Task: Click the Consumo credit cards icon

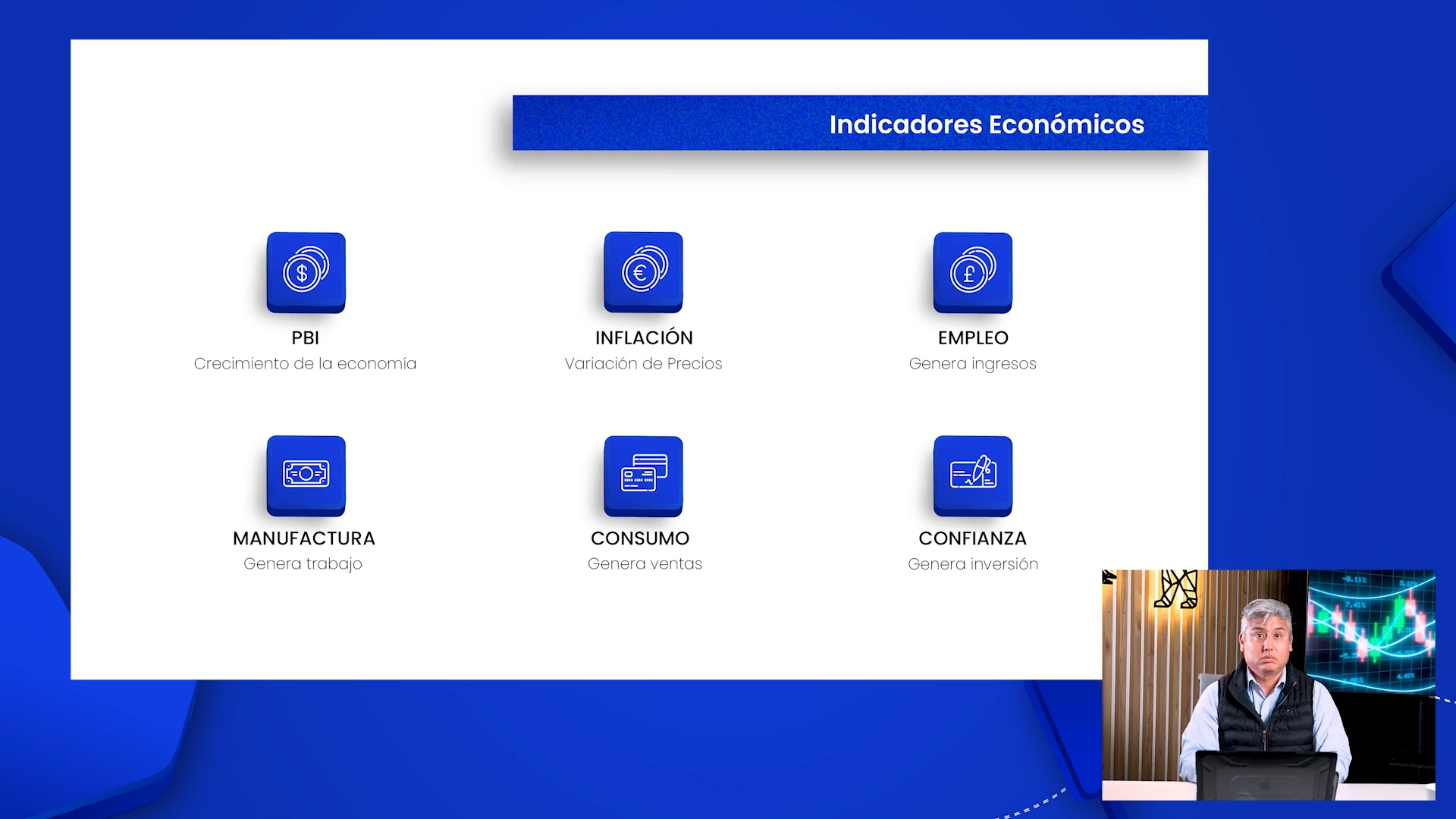Action: coord(643,475)
